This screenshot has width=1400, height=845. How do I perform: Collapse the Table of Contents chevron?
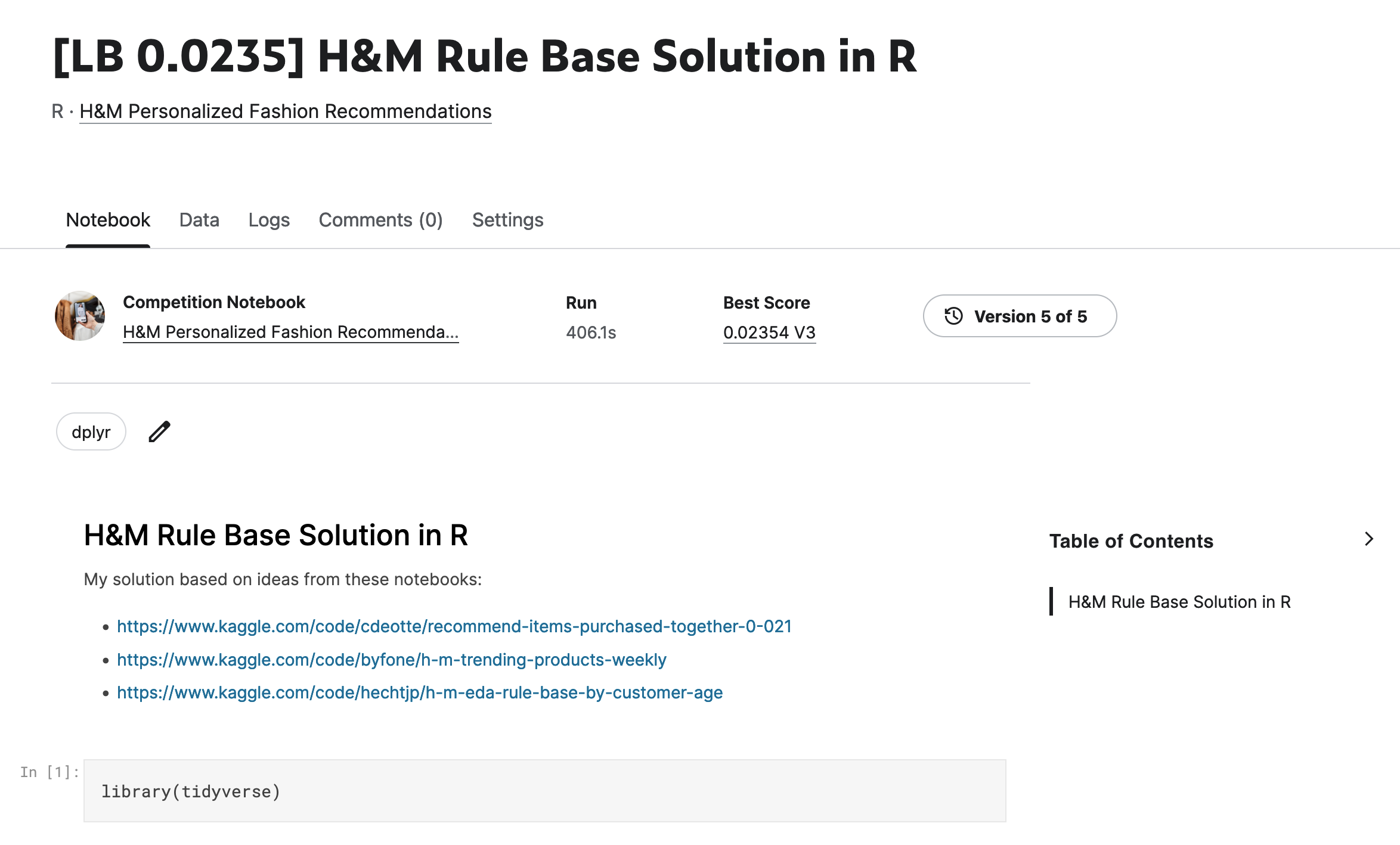pyautogui.click(x=1369, y=539)
